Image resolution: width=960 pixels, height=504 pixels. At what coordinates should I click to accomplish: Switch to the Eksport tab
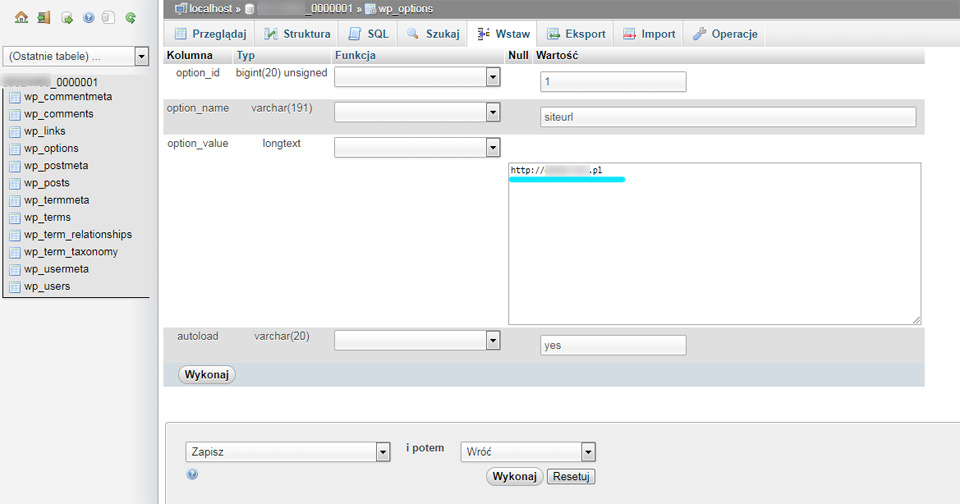(576, 34)
